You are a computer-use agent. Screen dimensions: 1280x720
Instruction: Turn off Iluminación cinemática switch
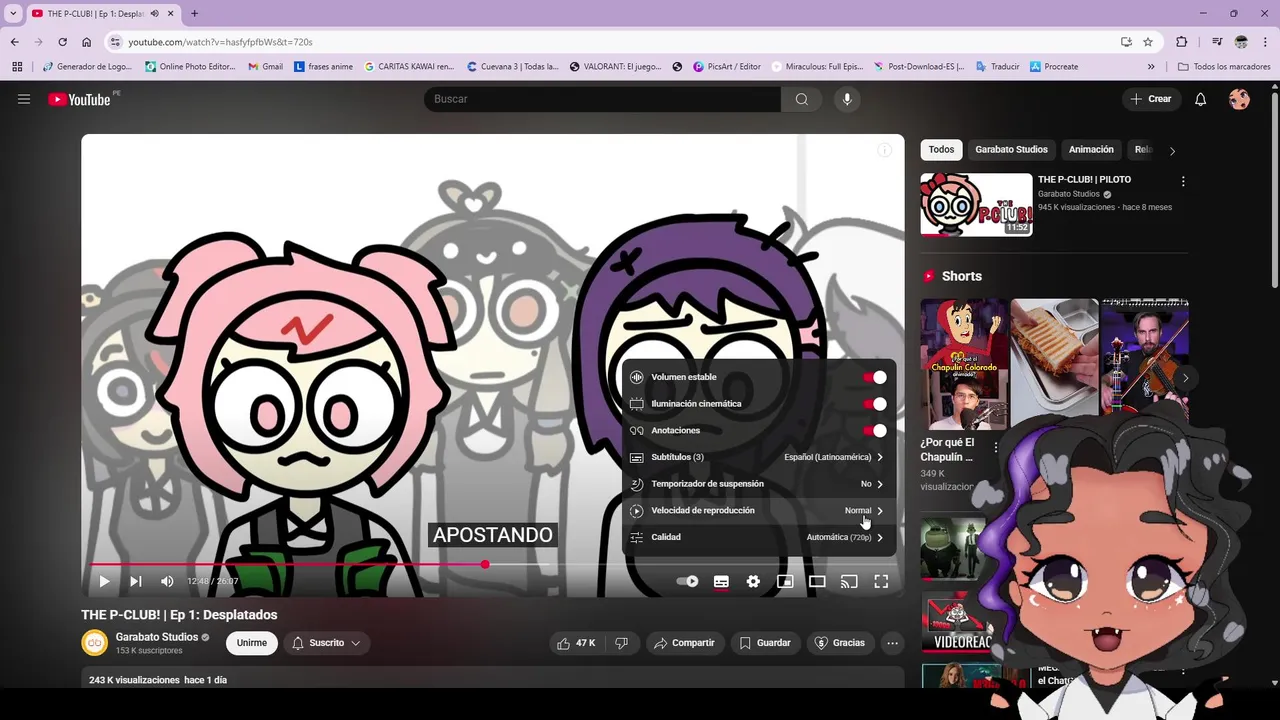pyautogui.click(x=875, y=404)
